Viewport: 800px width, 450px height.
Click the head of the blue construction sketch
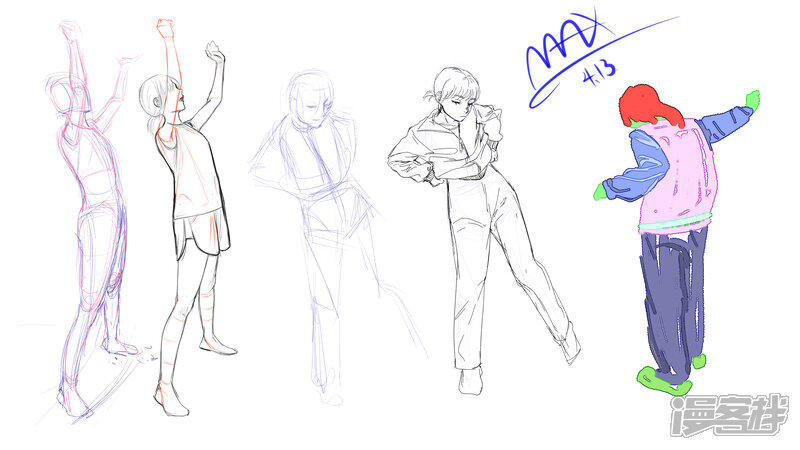[x=312, y=98]
